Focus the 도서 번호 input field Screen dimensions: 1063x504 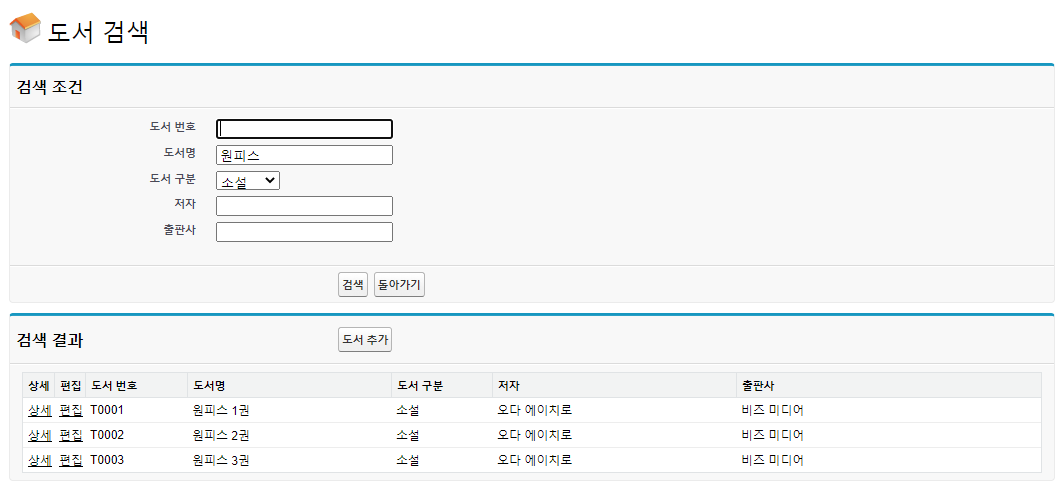tap(304, 129)
